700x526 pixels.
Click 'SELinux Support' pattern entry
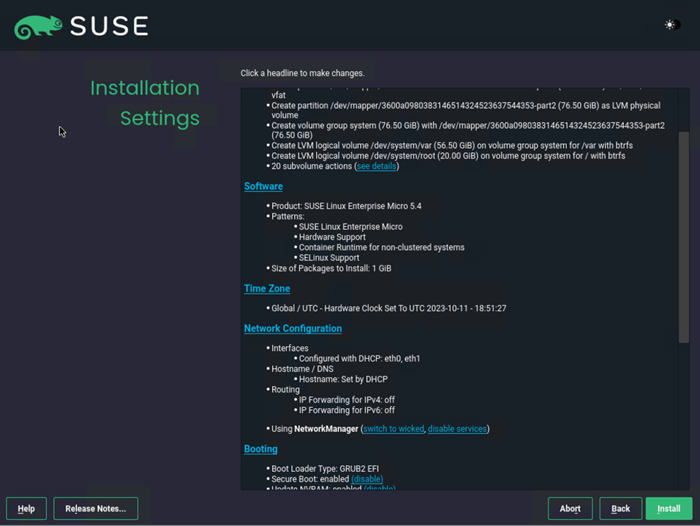[329, 258]
